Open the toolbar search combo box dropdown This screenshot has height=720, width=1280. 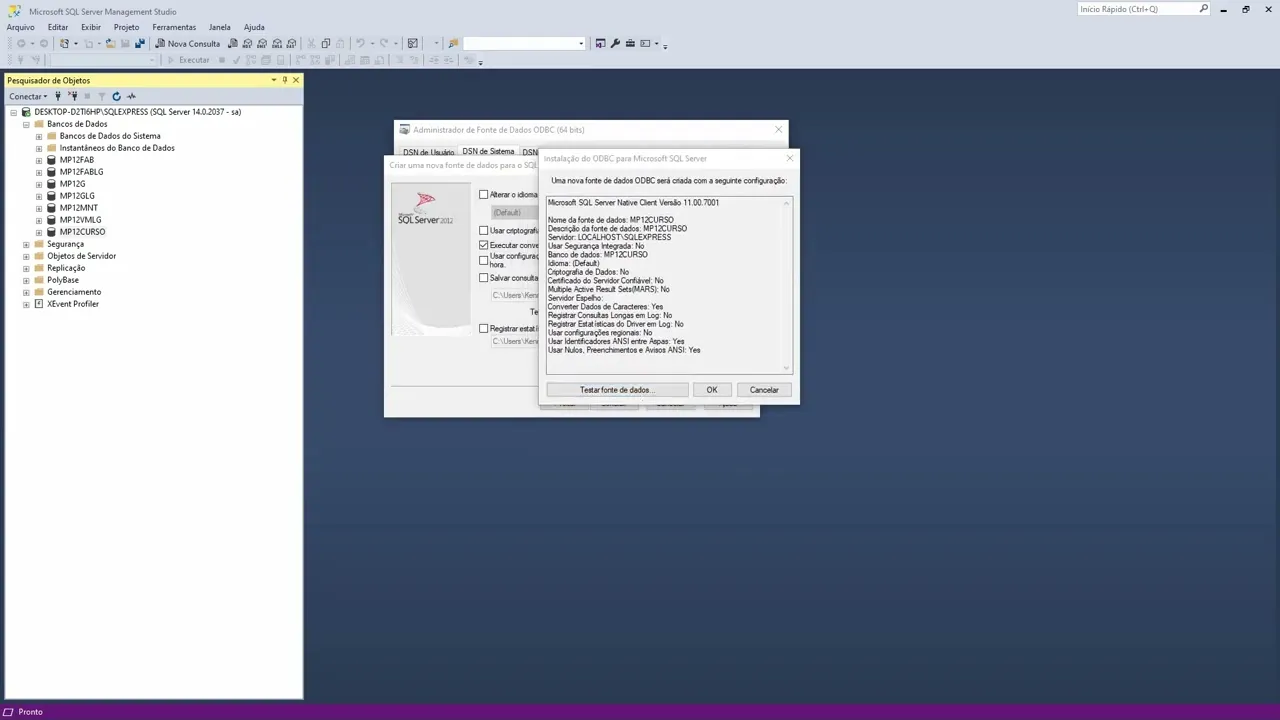pyautogui.click(x=581, y=43)
